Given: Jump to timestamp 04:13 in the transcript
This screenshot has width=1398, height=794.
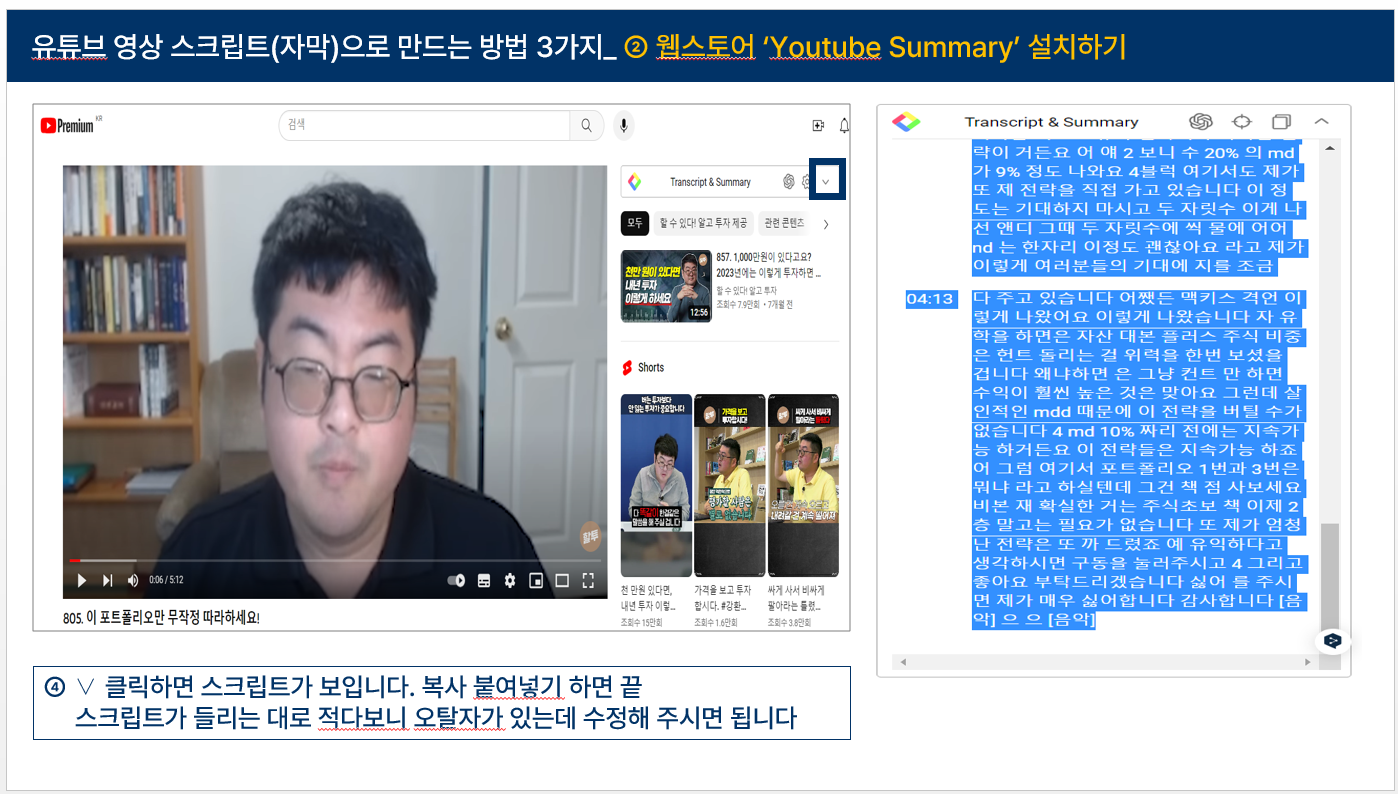Looking at the screenshot, I should click(930, 299).
